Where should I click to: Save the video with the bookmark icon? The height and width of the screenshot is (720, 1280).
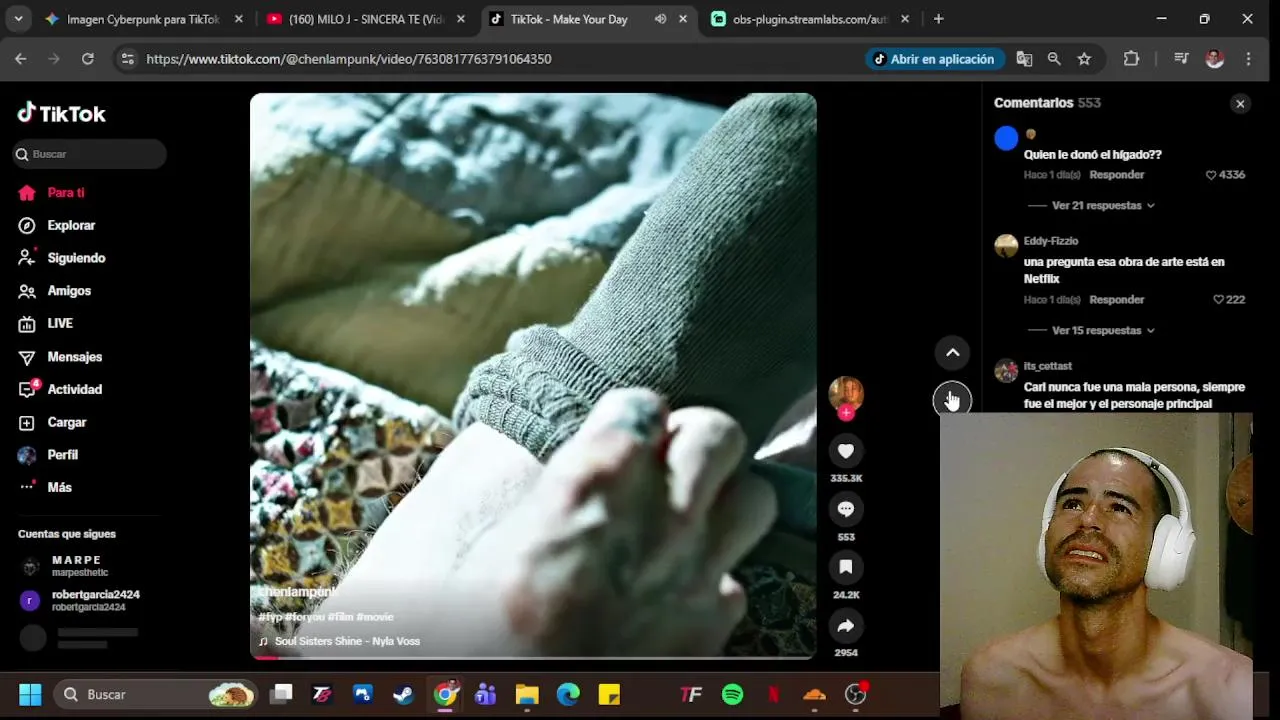pyautogui.click(x=846, y=567)
